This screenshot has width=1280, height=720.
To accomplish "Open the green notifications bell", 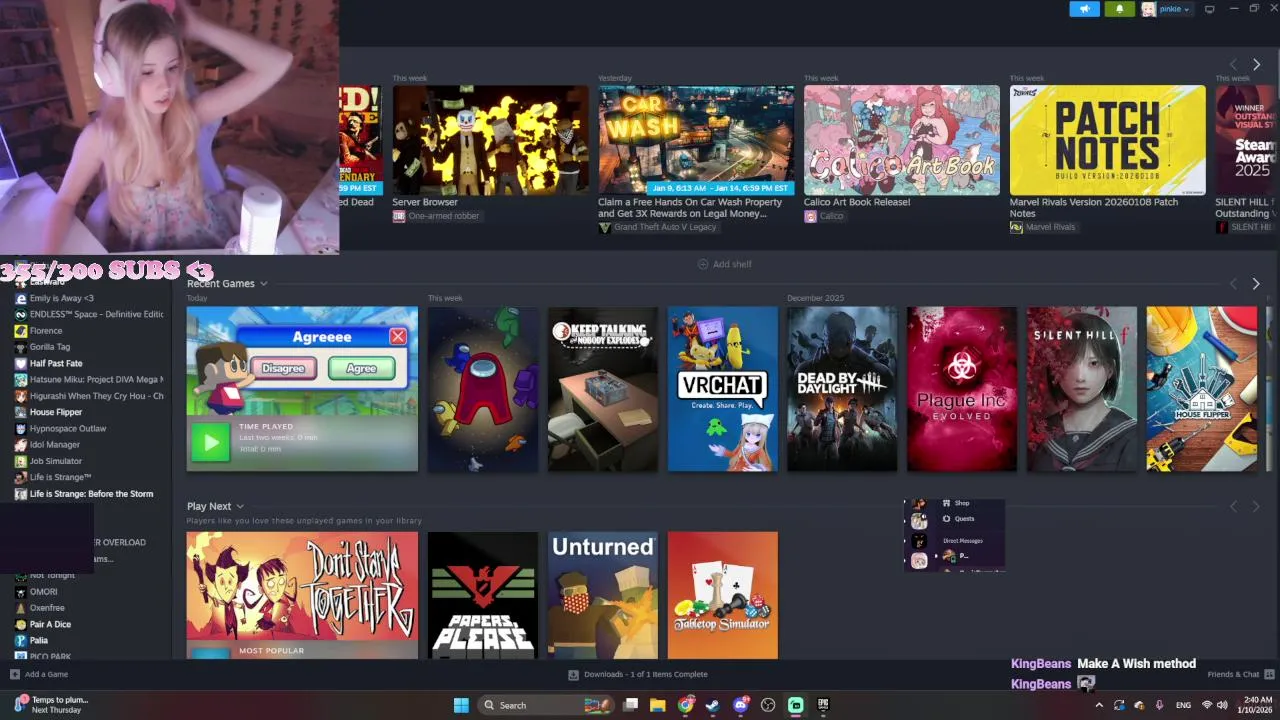I will point(1119,9).
